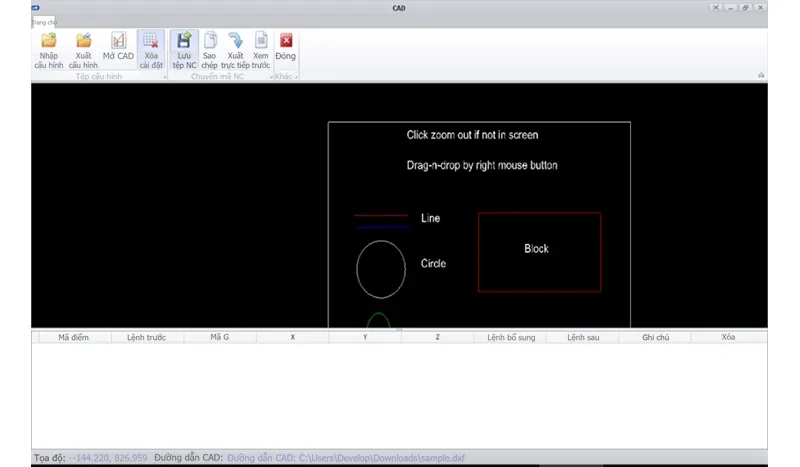Click the Mã điểm column header
This screenshot has height=467, width=800.
73,337
